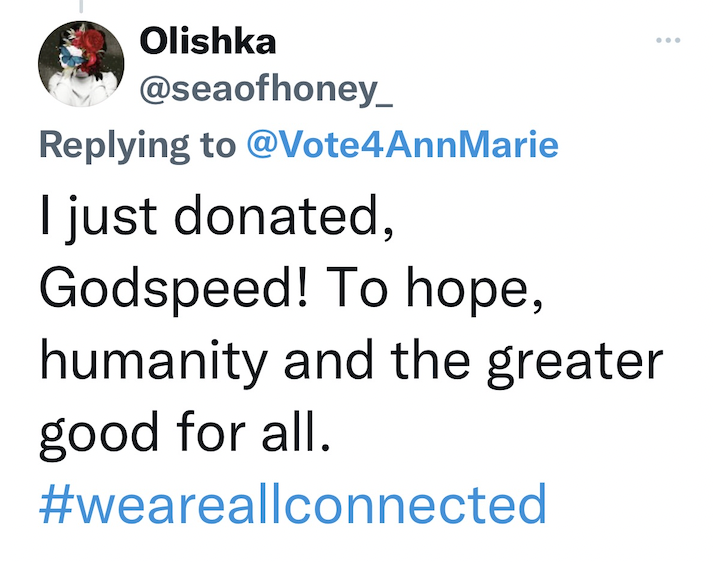
Task: Follow the #weareallconnected hashtag
Action: 293,505
